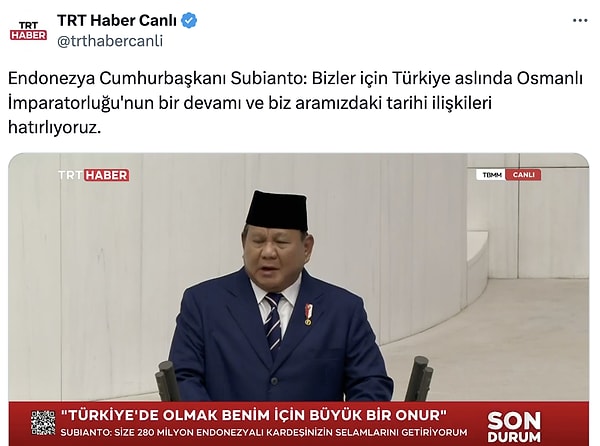Click the speaker's black peci cap
Image resolution: width=600 pixels, height=446 pixels.
[x=277, y=210]
